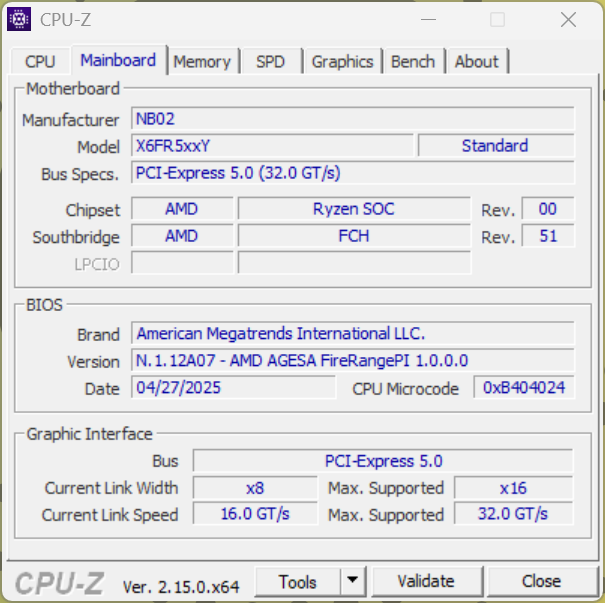The width and height of the screenshot is (605, 603).
Task: Open the Memory tab
Action: tap(201, 61)
